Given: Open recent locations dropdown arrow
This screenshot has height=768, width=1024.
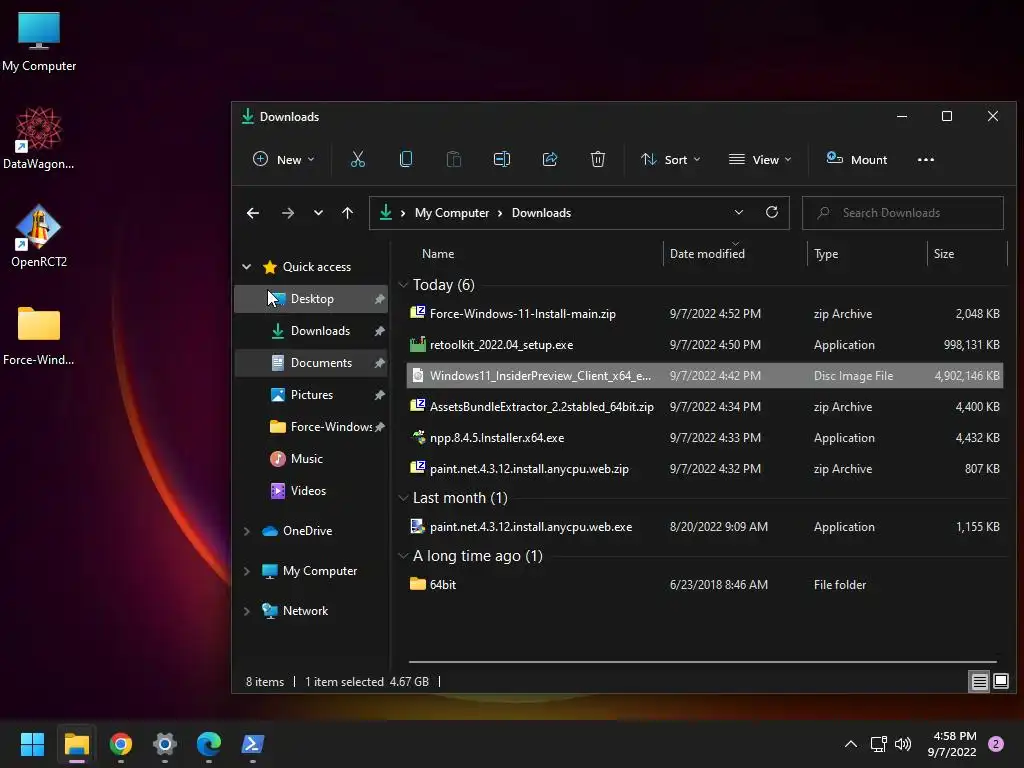Looking at the screenshot, I should (318, 213).
